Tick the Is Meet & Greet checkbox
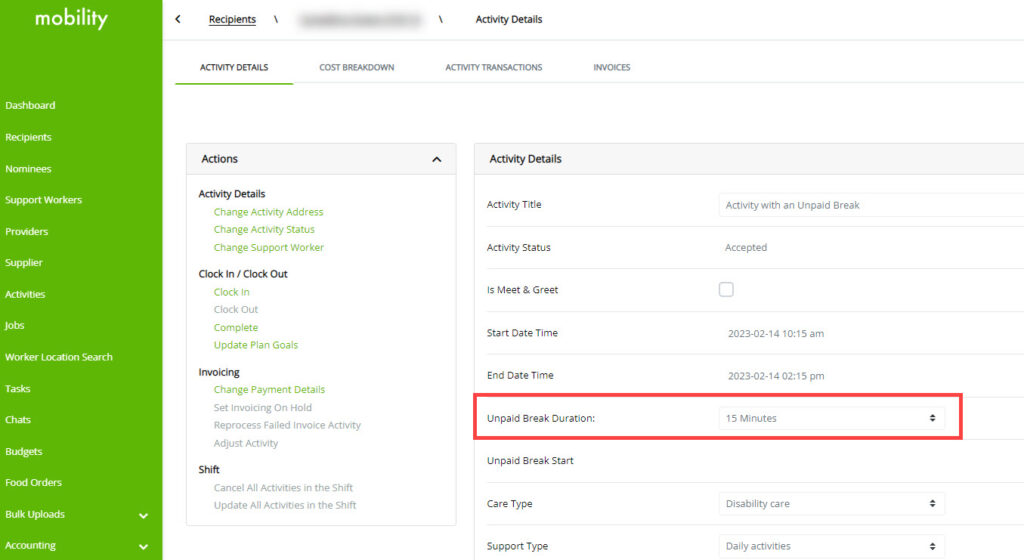 click(726, 290)
